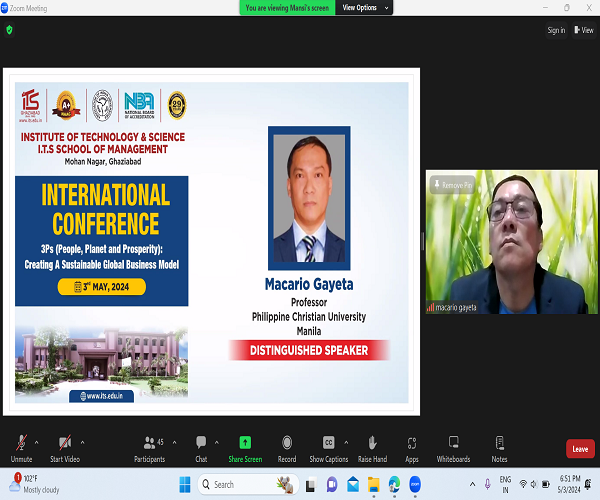Leave the meeting
Viewport: 600px width, 500px height.
pos(580,449)
